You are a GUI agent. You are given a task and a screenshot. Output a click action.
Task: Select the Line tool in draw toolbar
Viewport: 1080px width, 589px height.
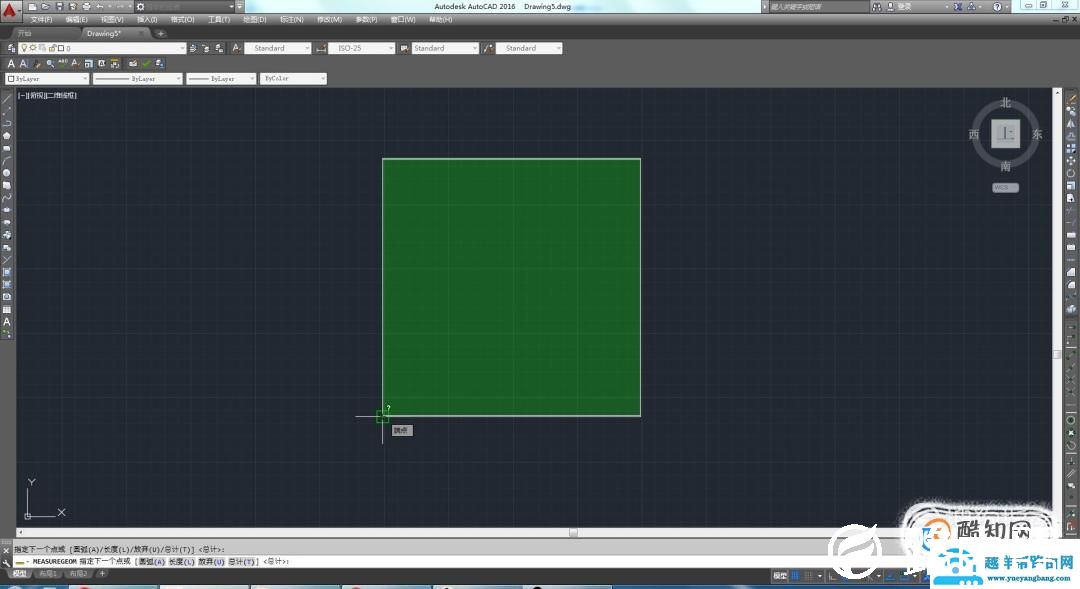pos(7,98)
